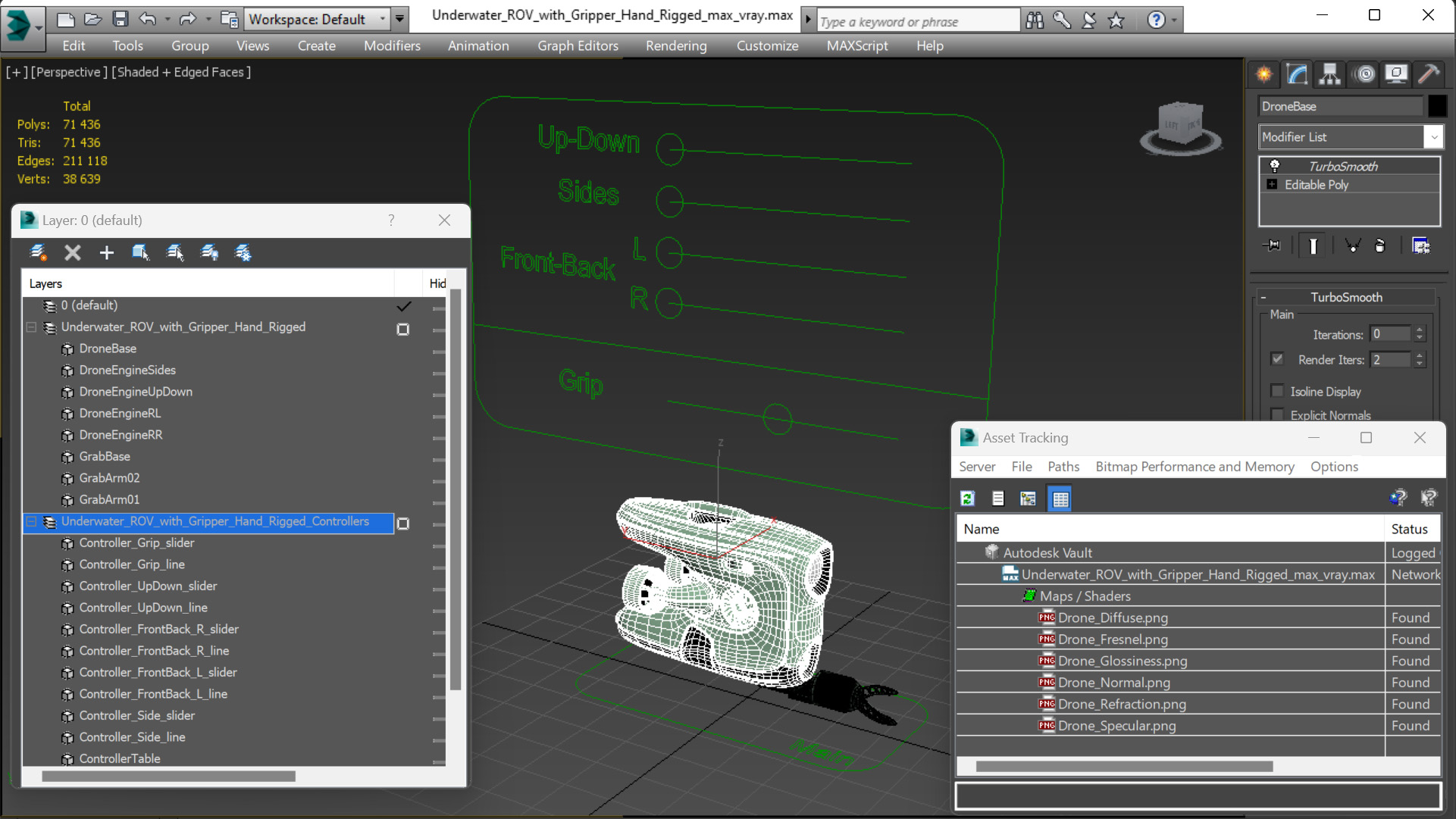The image size is (1456, 819).
Task: Click Pin Stack icon
Action: click(x=1273, y=245)
